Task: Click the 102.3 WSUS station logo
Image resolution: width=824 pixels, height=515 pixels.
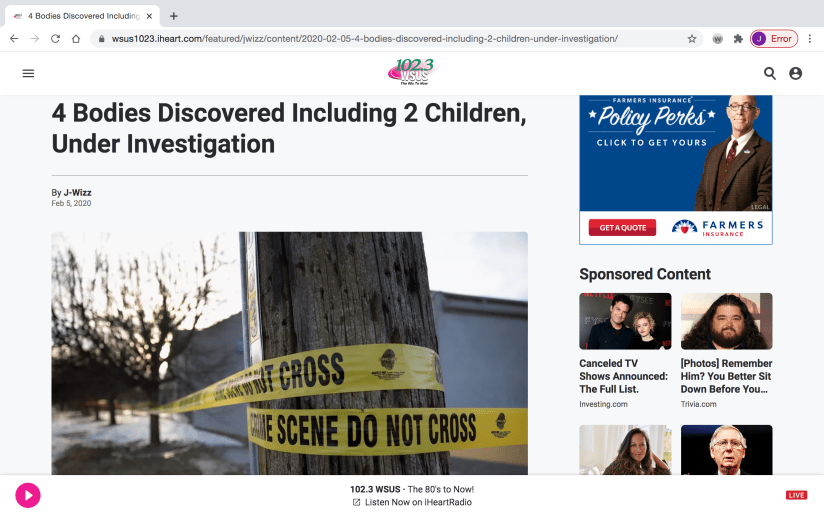Action: (x=414, y=72)
